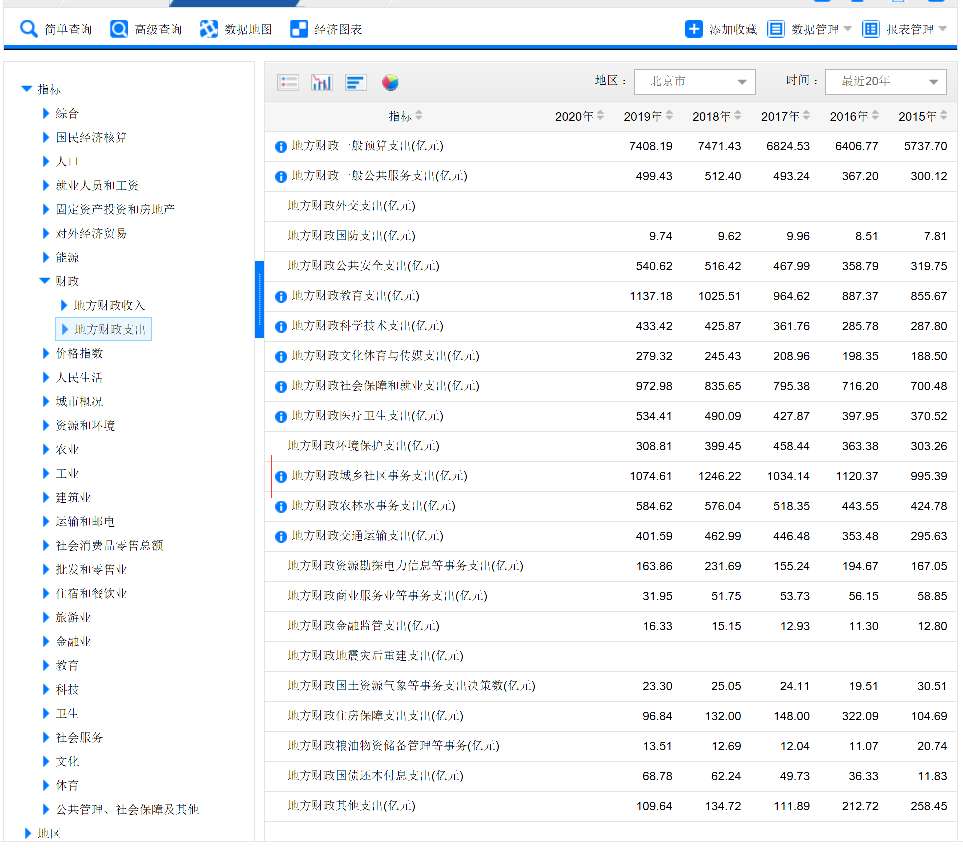963x848 pixels.
Task: Show info for 地方财政文化体育与传媒支出
Action: tap(281, 357)
